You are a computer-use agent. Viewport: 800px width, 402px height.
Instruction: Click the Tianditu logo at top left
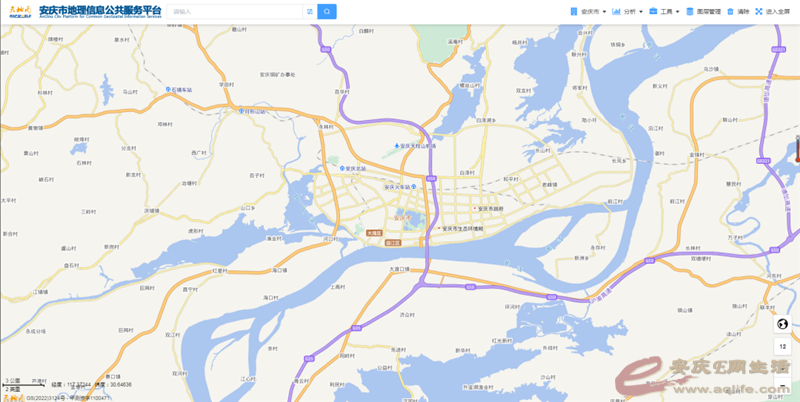[20, 11]
